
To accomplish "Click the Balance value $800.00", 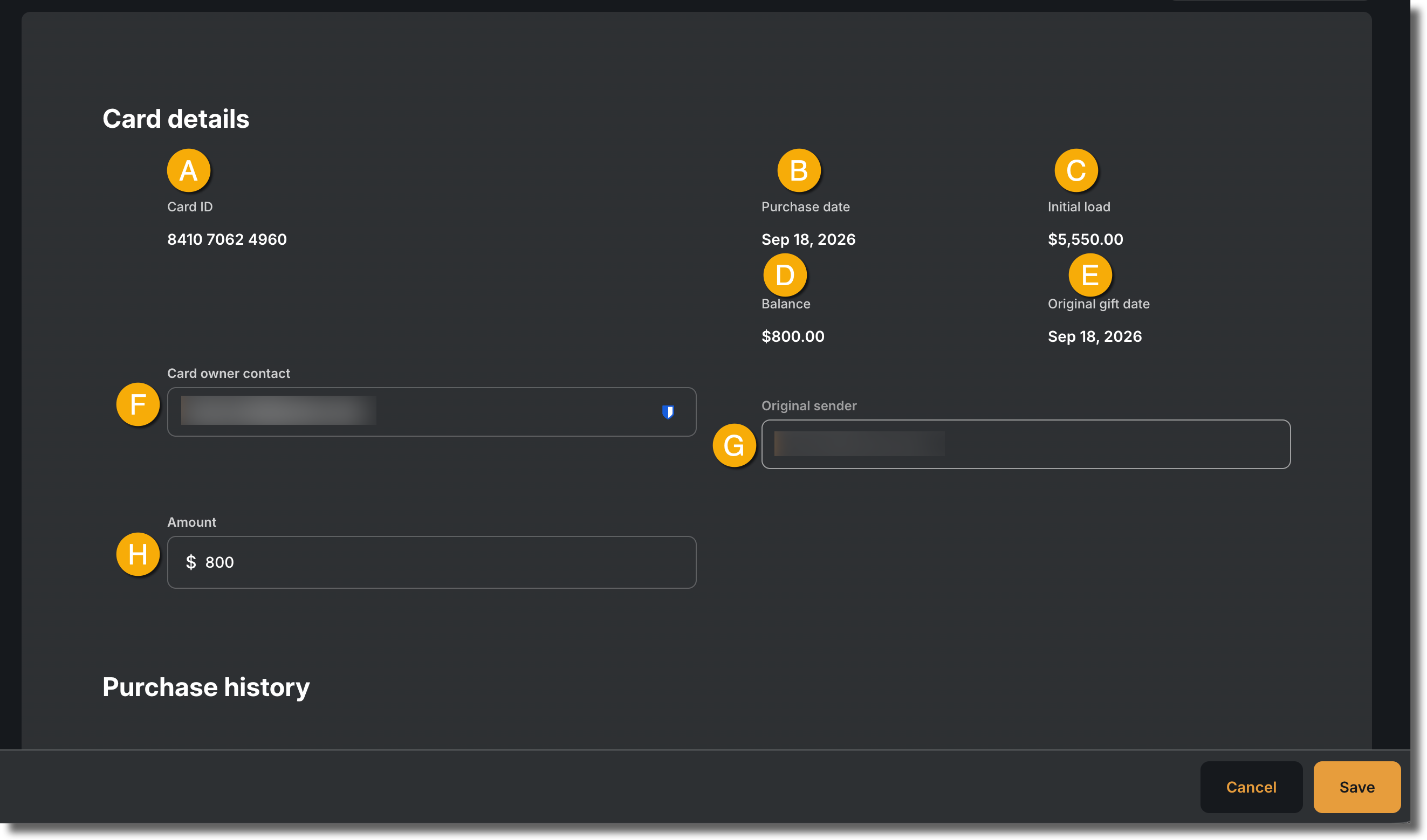I will (x=793, y=336).
